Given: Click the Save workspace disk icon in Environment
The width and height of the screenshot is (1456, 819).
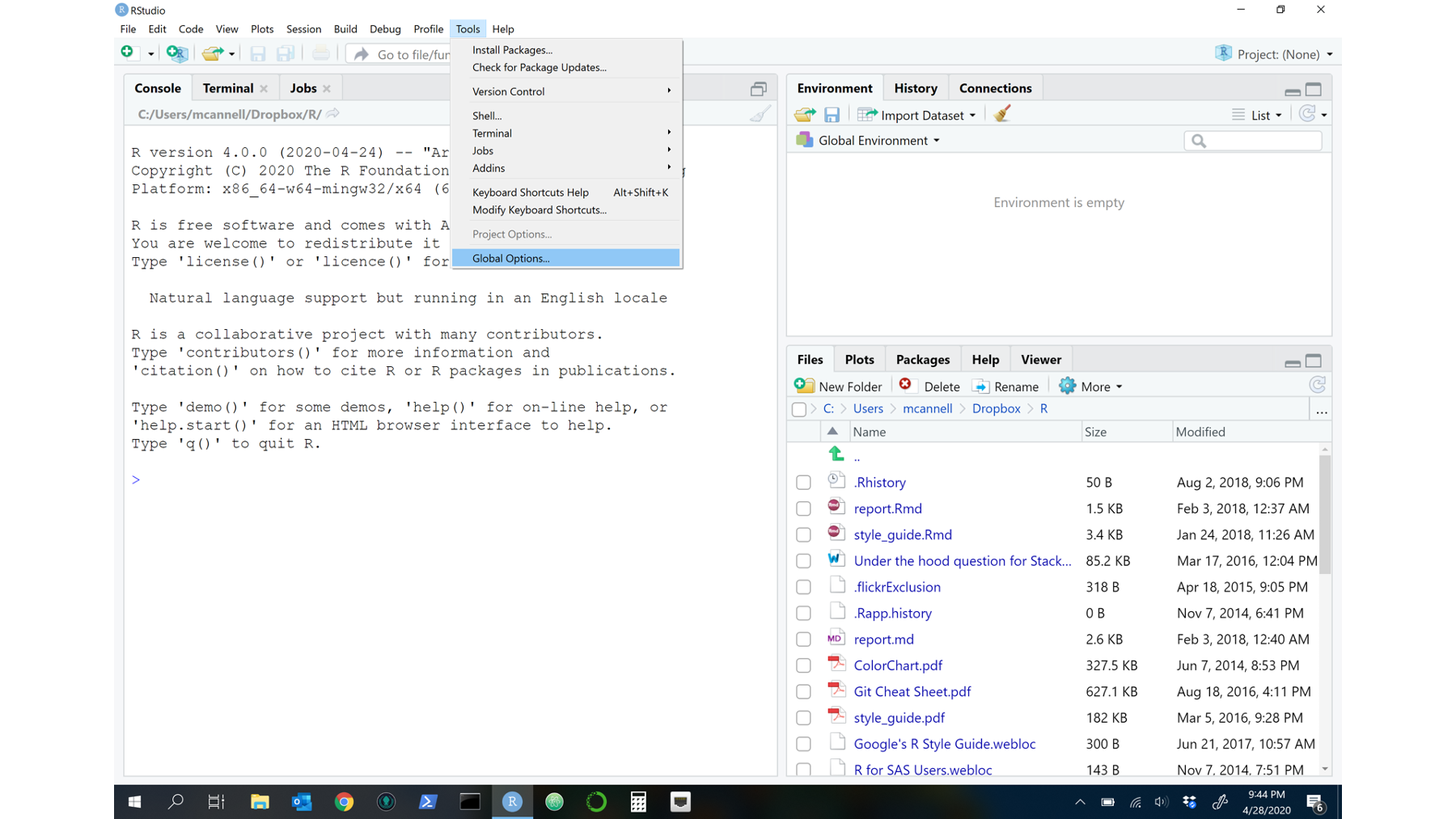Looking at the screenshot, I should 832,115.
